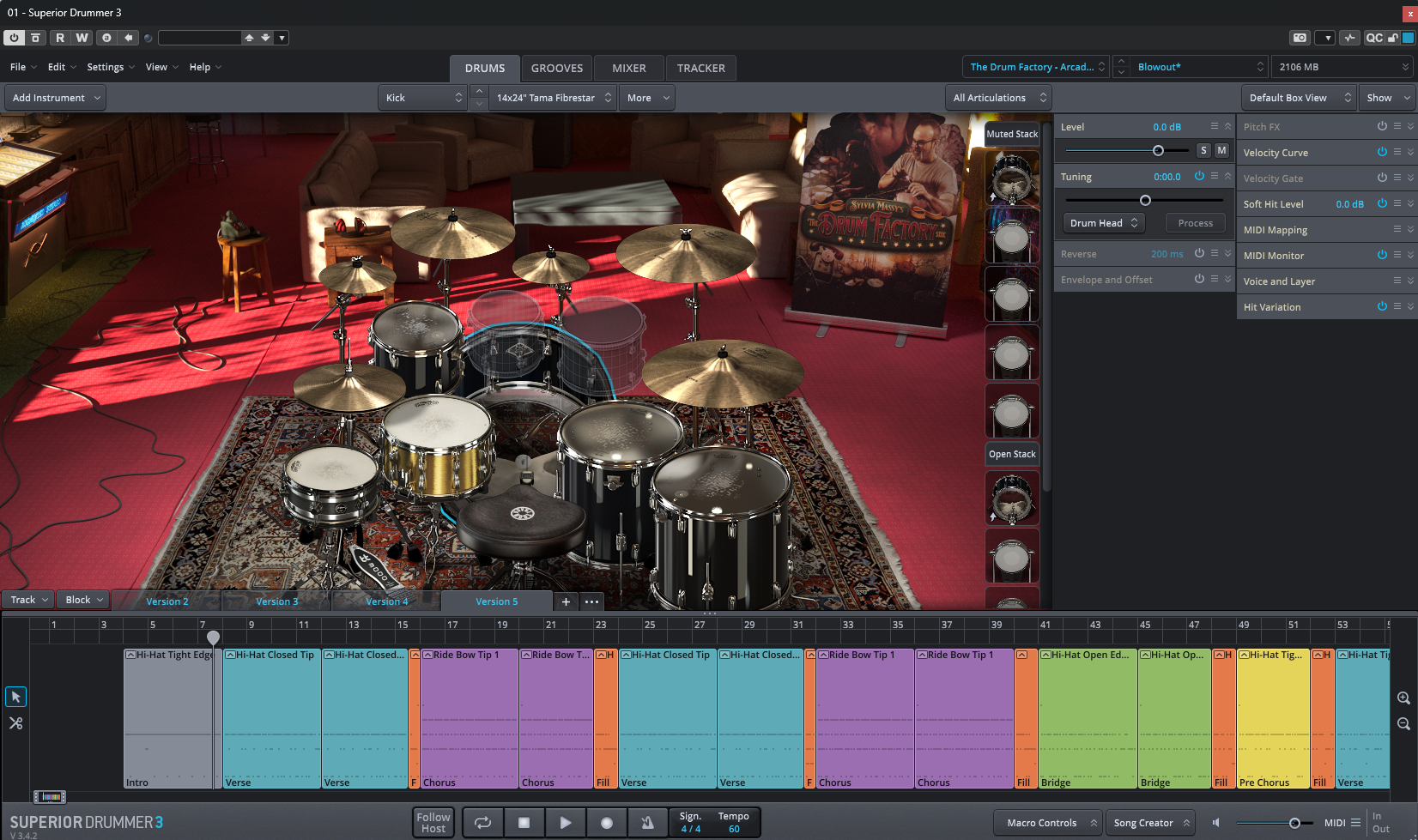Select the Pre Chorus yellow song block
This screenshot has width=1418, height=840.
[x=1272, y=721]
